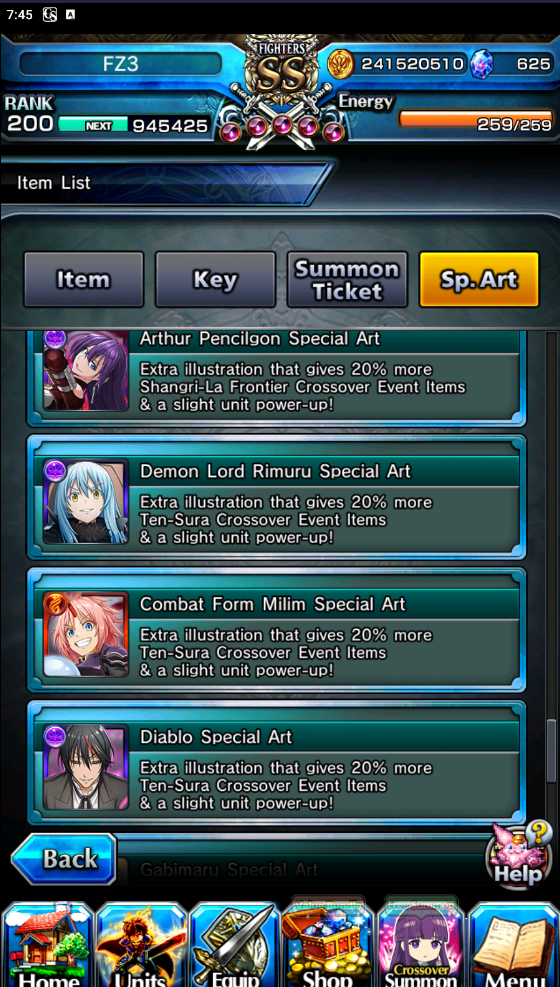Viewport: 560px width, 987px height.
Task: Switch to the Item tab
Action: coord(84,279)
